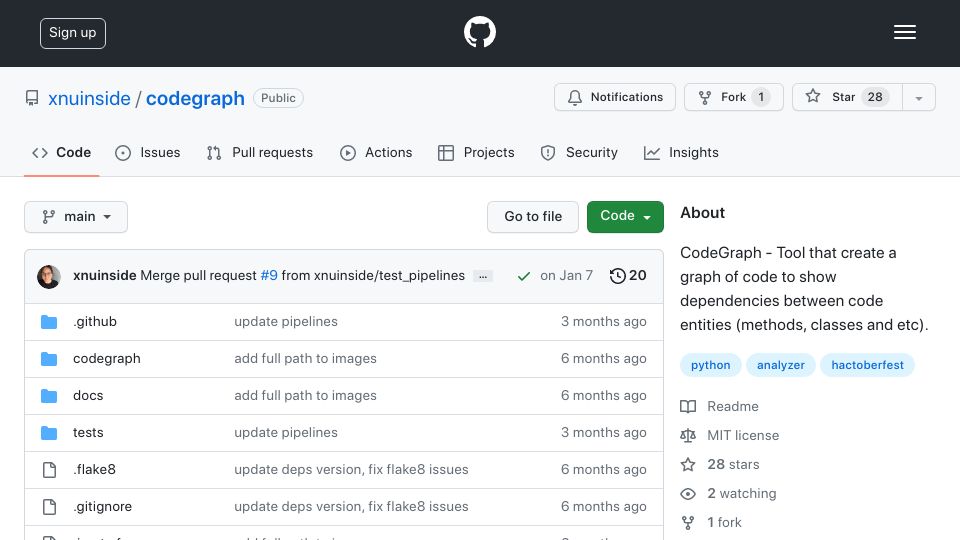
Task: Click the green commit status checkmark
Action: tap(523, 276)
